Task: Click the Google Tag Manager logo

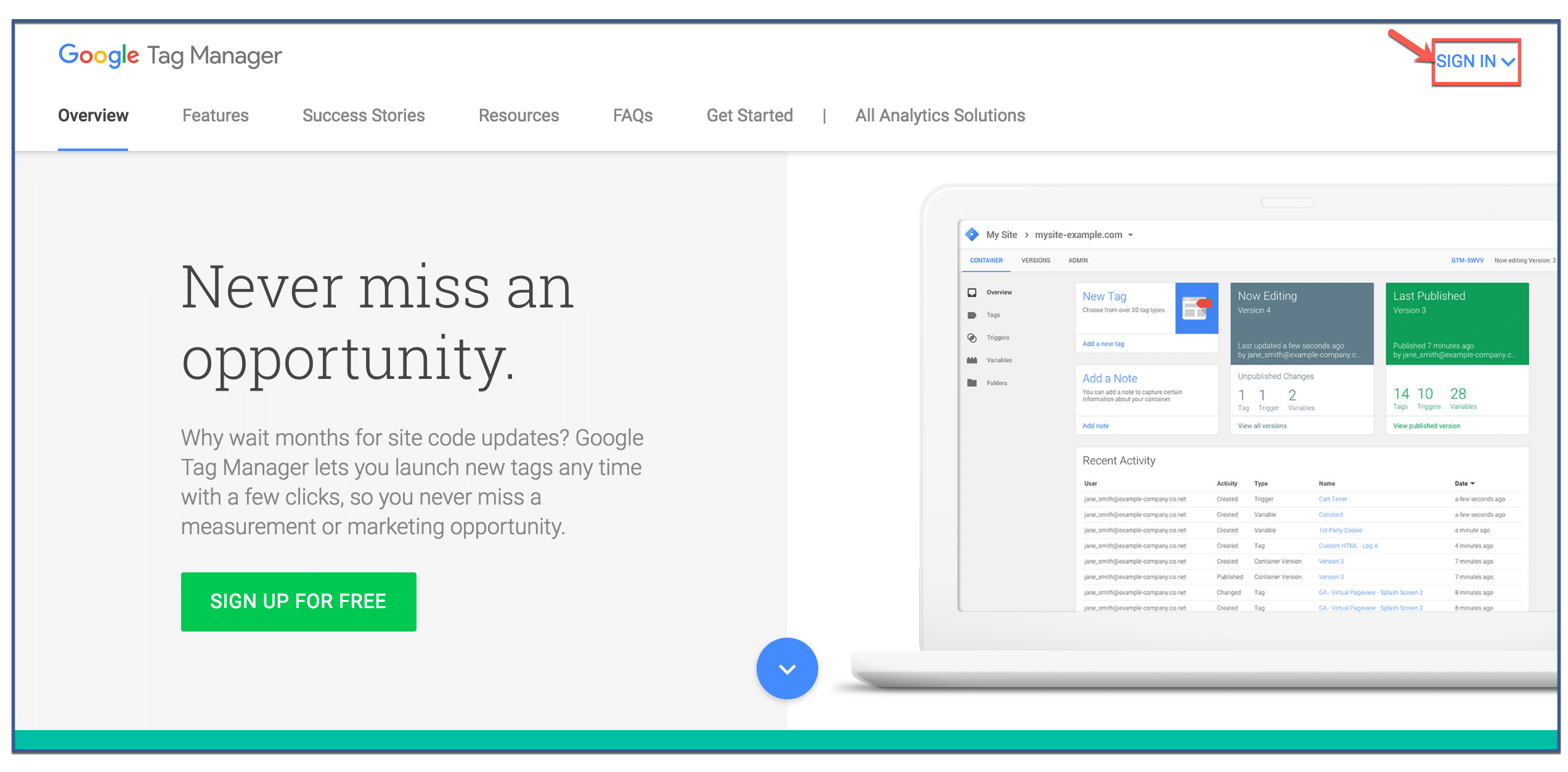Action: (170, 55)
